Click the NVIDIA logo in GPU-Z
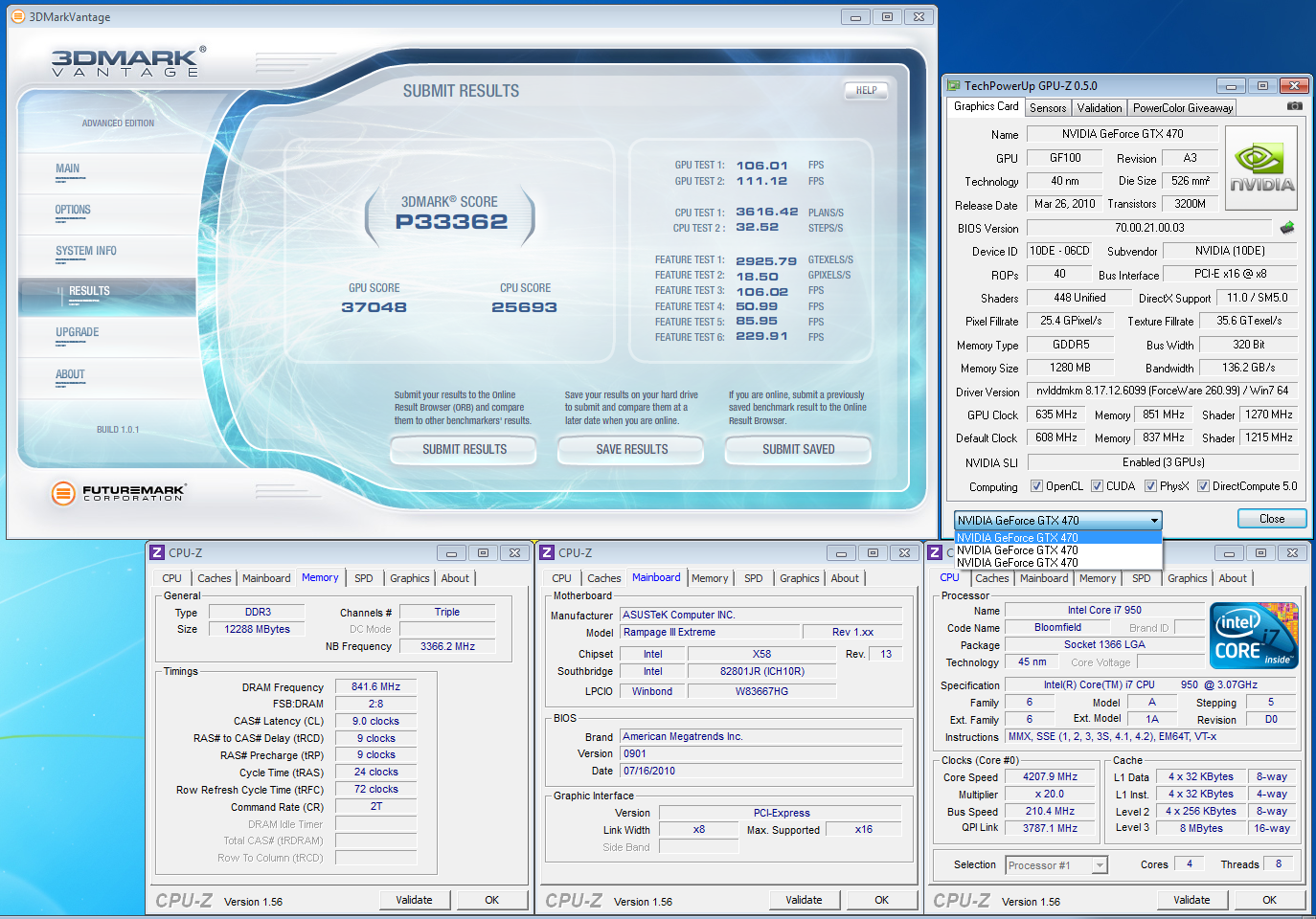Screen dimensions: 1316x919 (x=1261, y=168)
